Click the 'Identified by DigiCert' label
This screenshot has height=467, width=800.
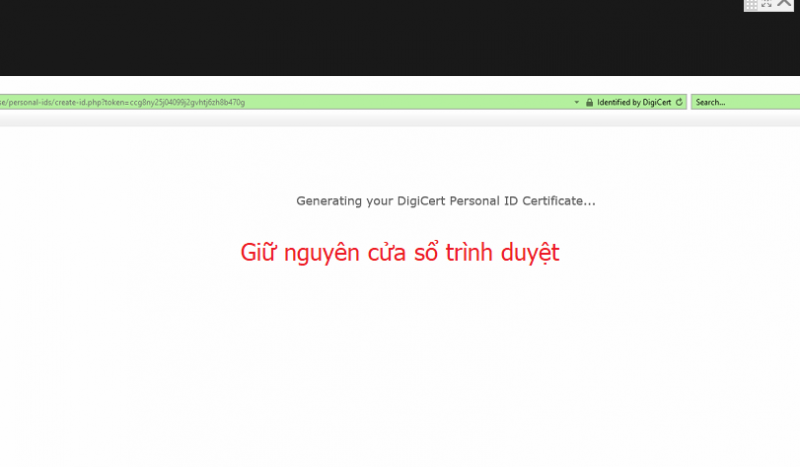(634, 102)
